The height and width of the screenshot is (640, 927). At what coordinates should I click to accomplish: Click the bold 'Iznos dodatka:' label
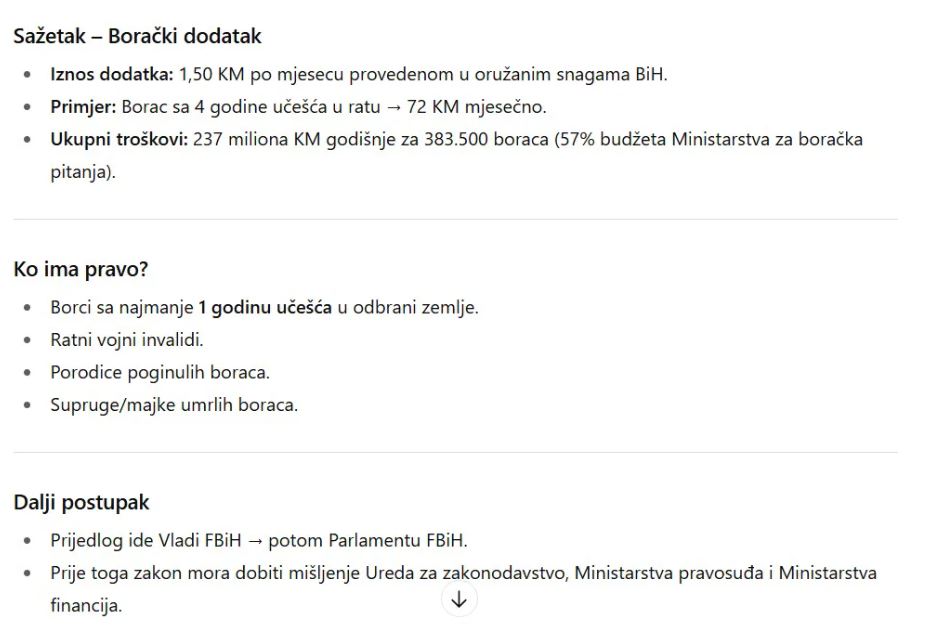pos(112,74)
